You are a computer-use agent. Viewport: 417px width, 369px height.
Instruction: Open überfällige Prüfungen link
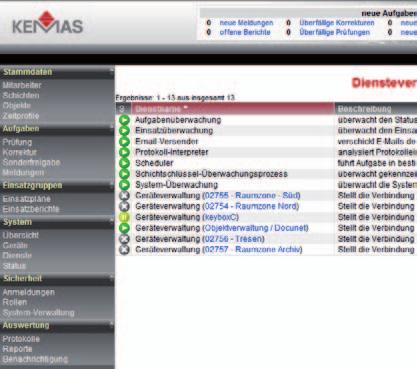(x=335, y=32)
